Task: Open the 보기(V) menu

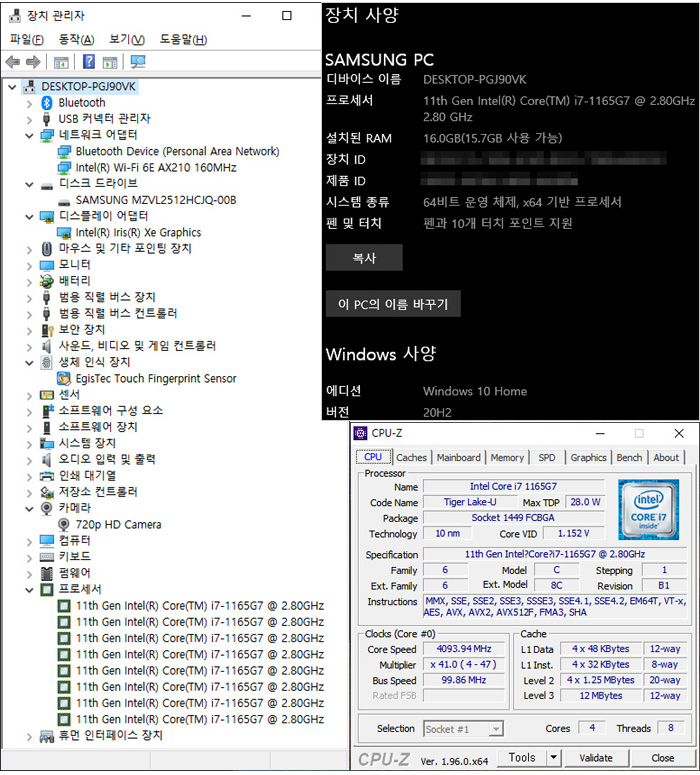Action: point(127,39)
